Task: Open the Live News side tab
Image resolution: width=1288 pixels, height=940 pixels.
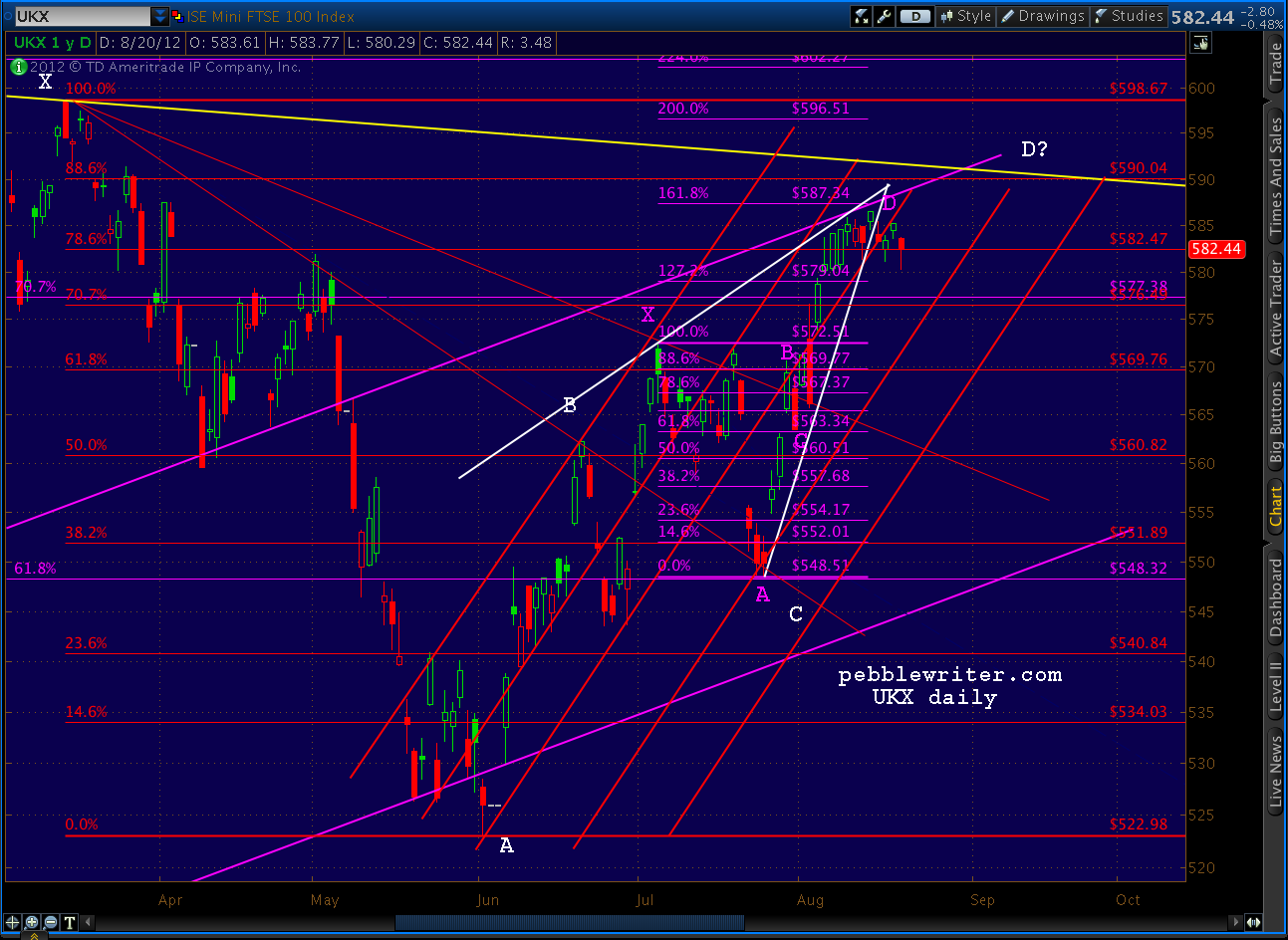Action: [x=1275, y=771]
